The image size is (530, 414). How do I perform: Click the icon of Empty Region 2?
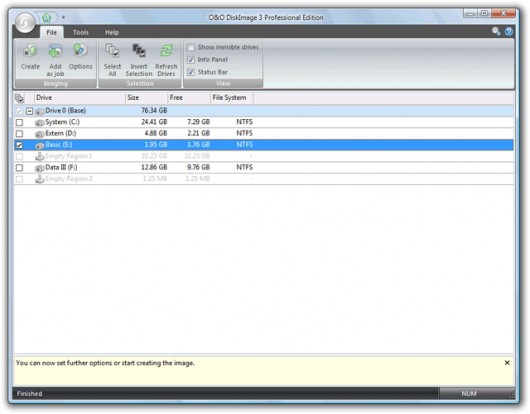pos(40,179)
